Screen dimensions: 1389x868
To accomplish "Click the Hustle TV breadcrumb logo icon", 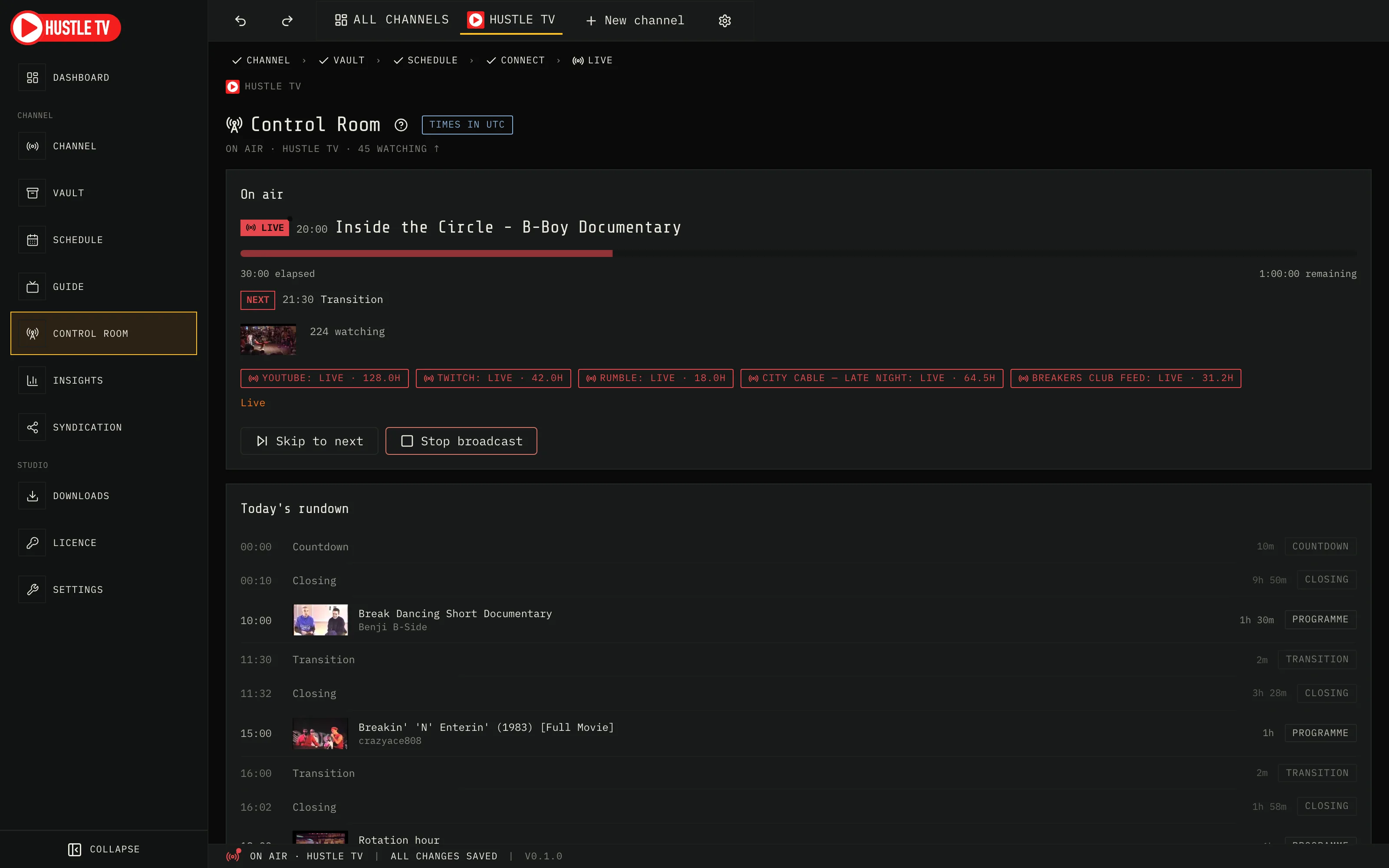I will (x=233, y=87).
